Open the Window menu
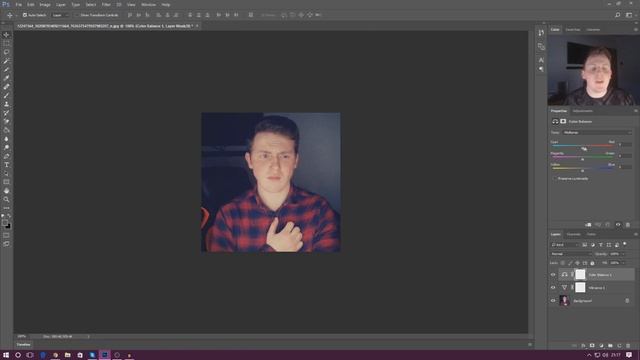Screen dimensions: 640x360 tap(148, 4)
